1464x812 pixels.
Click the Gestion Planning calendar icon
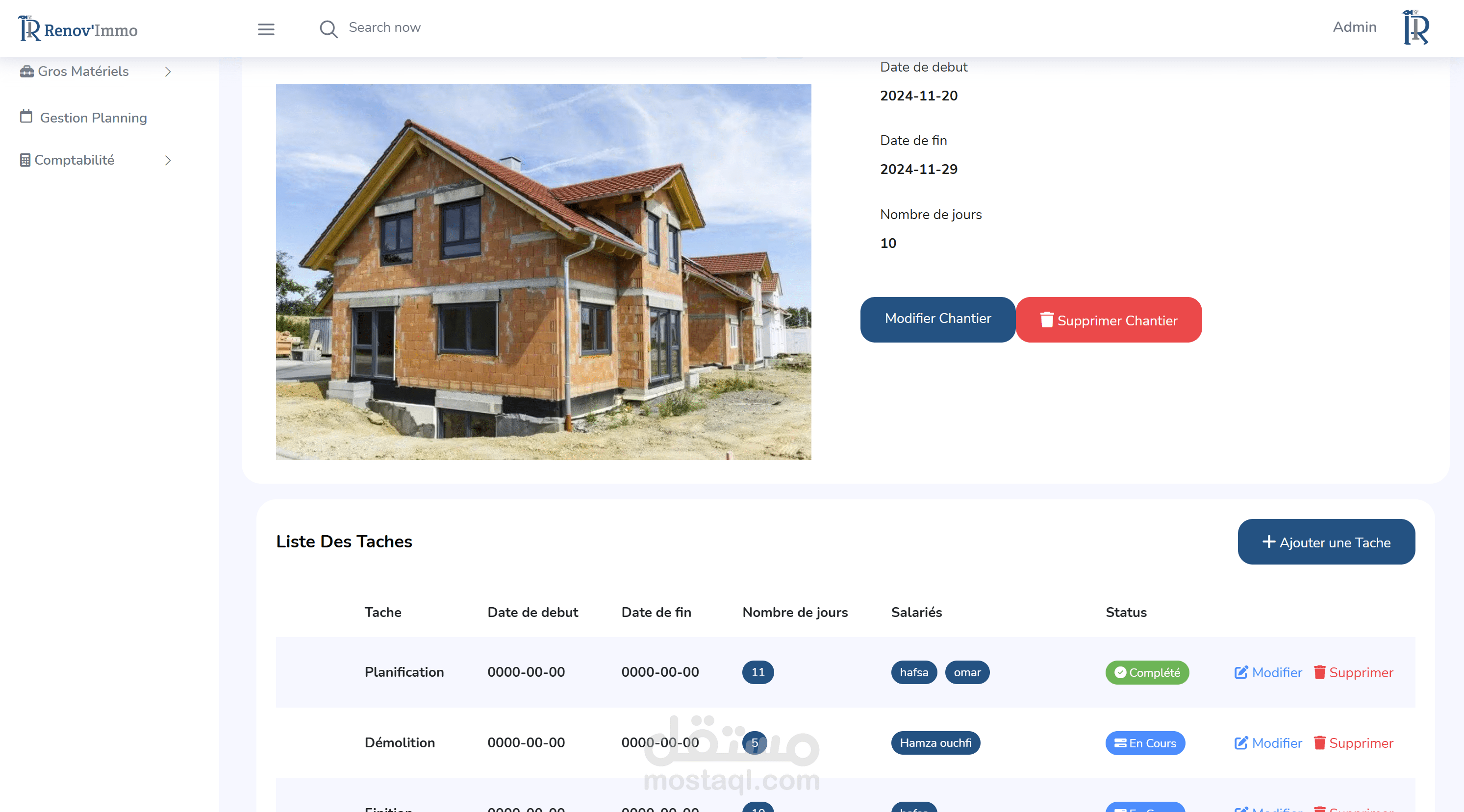26,117
